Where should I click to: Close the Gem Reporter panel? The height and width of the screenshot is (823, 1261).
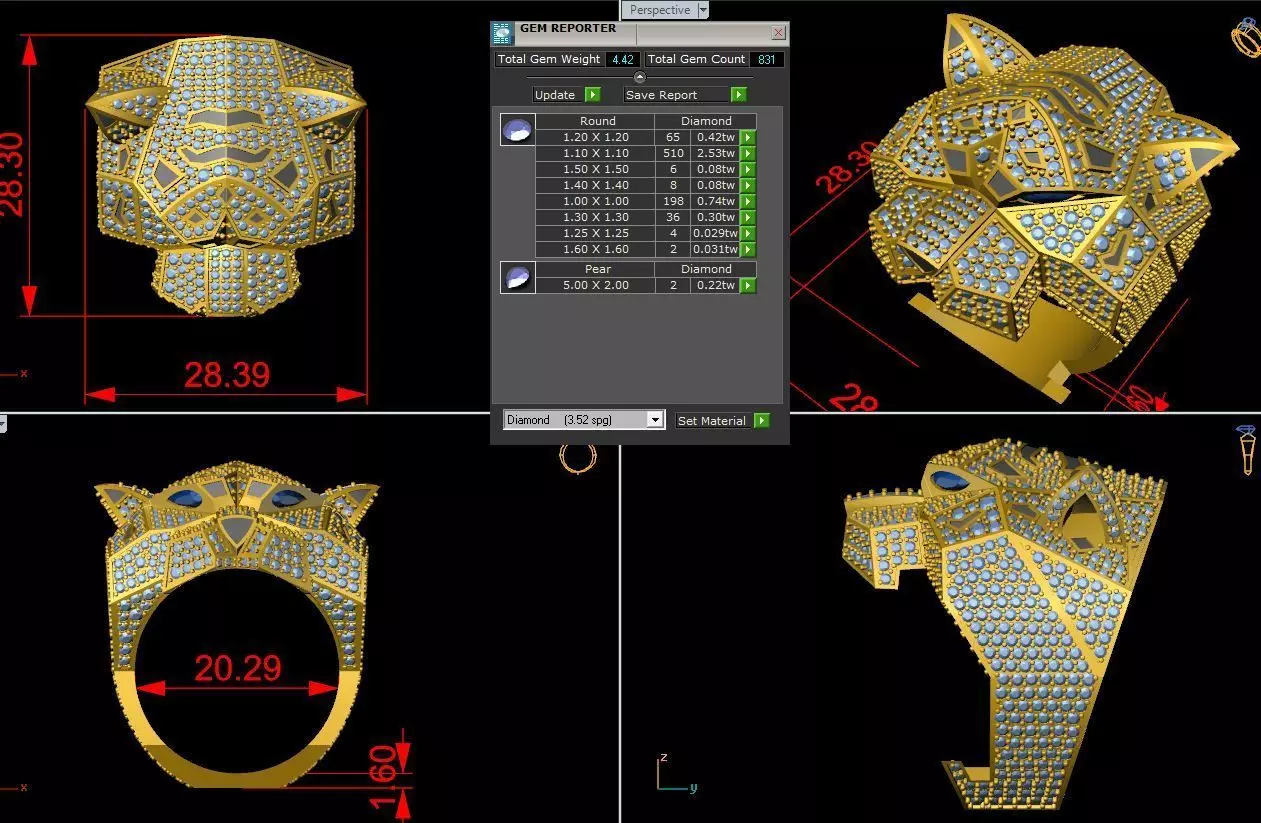pos(778,33)
